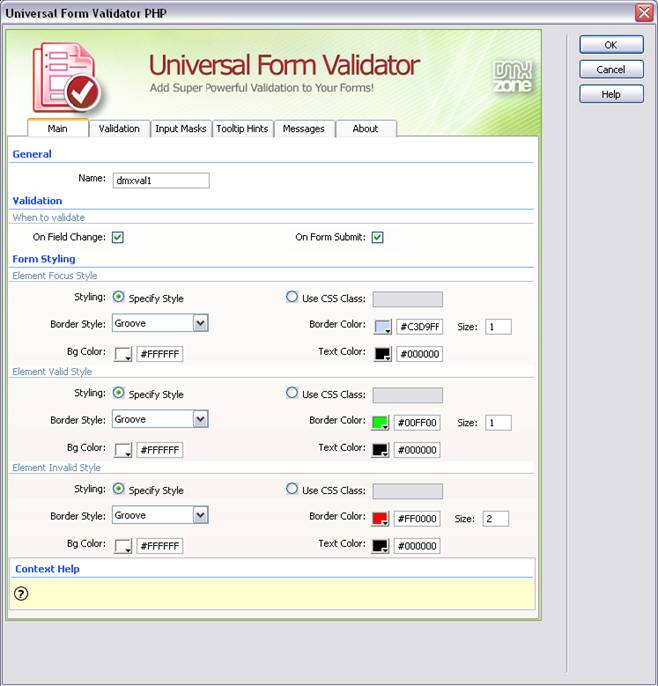Click the Context Help question mark icon
The height and width of the screenshot is (686, 658).
click(x=21, y=594)
